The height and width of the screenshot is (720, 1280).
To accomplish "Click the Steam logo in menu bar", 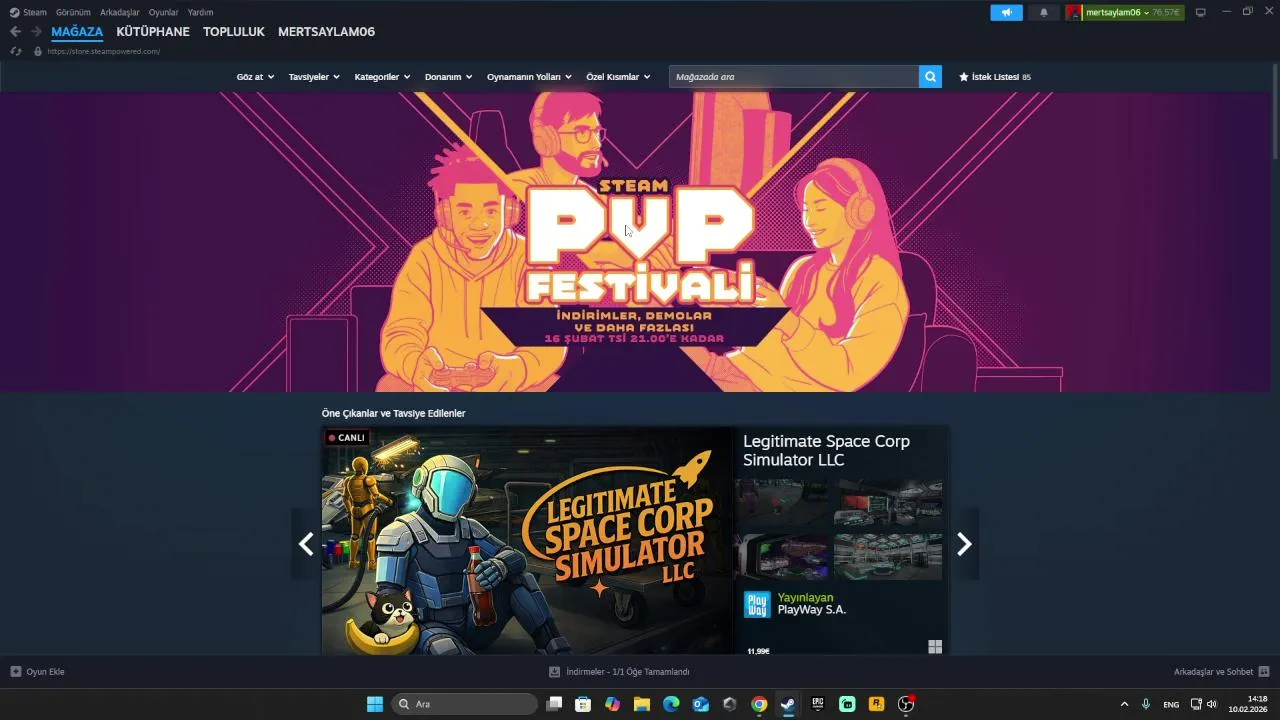I will coord(14,12).
